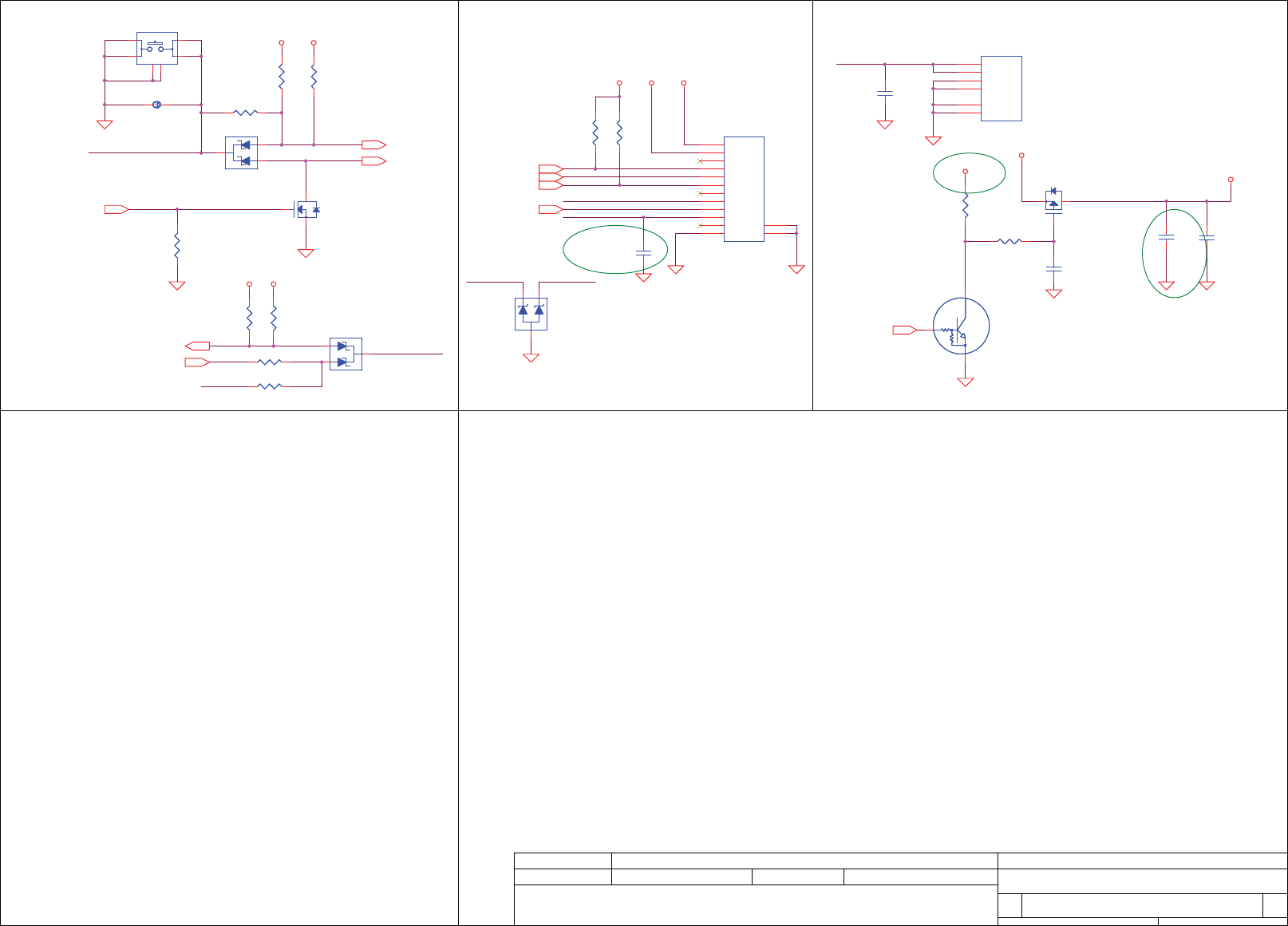Click the ground symbol under the TVS diode package
This screenshot has width=1288, height=926.
coord(531,358)
